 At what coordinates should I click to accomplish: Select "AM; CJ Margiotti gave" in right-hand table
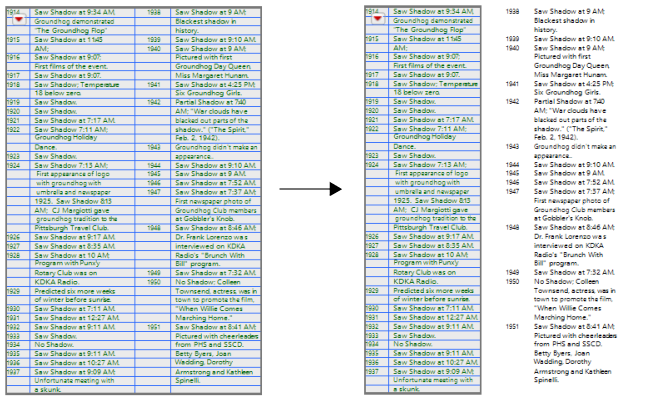(430, 209)
